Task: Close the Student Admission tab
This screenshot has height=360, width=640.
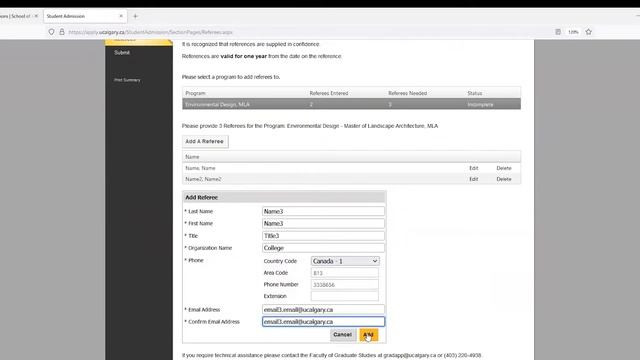Action: [x=121, y=16]
